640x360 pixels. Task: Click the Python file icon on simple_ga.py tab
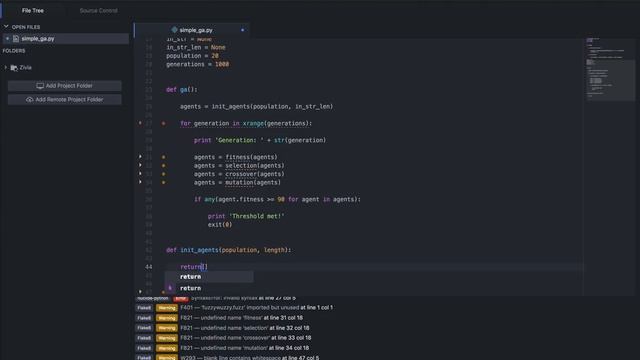tap(174, 30)
